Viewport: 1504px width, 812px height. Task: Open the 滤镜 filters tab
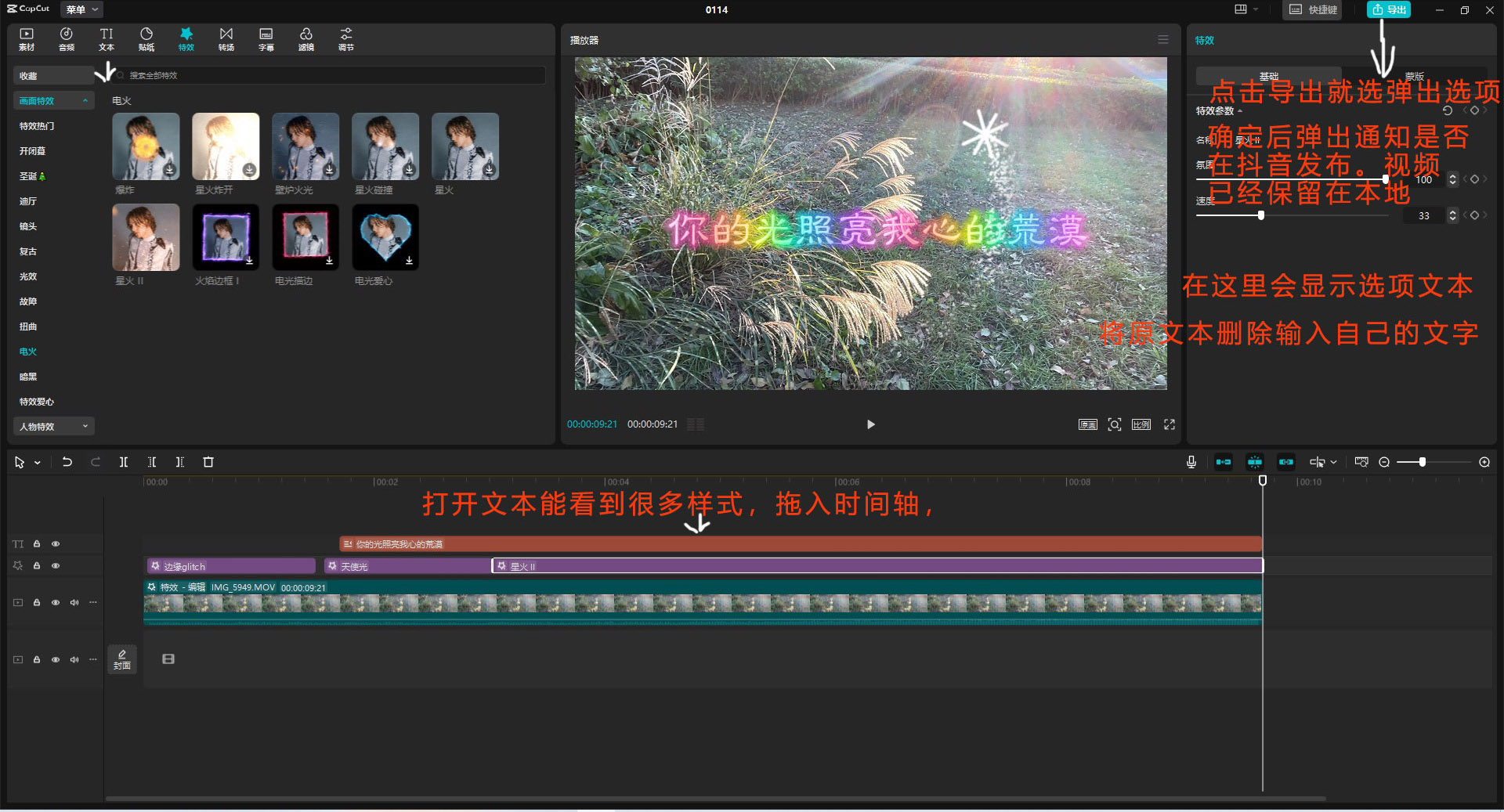tap(306, 39)
